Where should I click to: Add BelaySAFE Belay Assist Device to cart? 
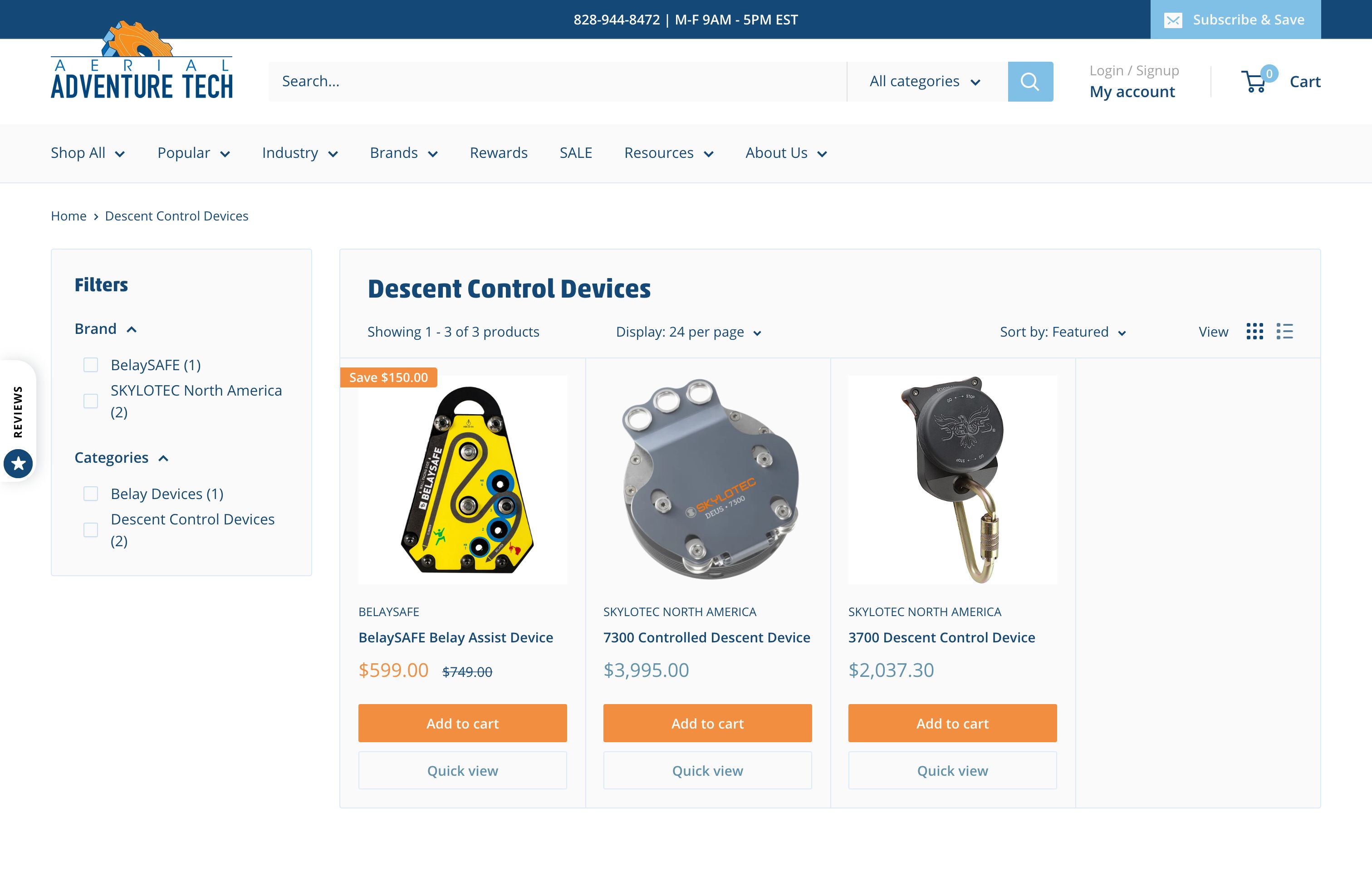pyautogui.click(x=462, y=723)
